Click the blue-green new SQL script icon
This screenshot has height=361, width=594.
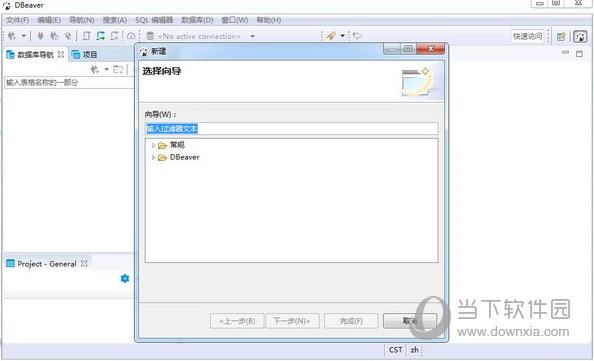pos(100,36)
